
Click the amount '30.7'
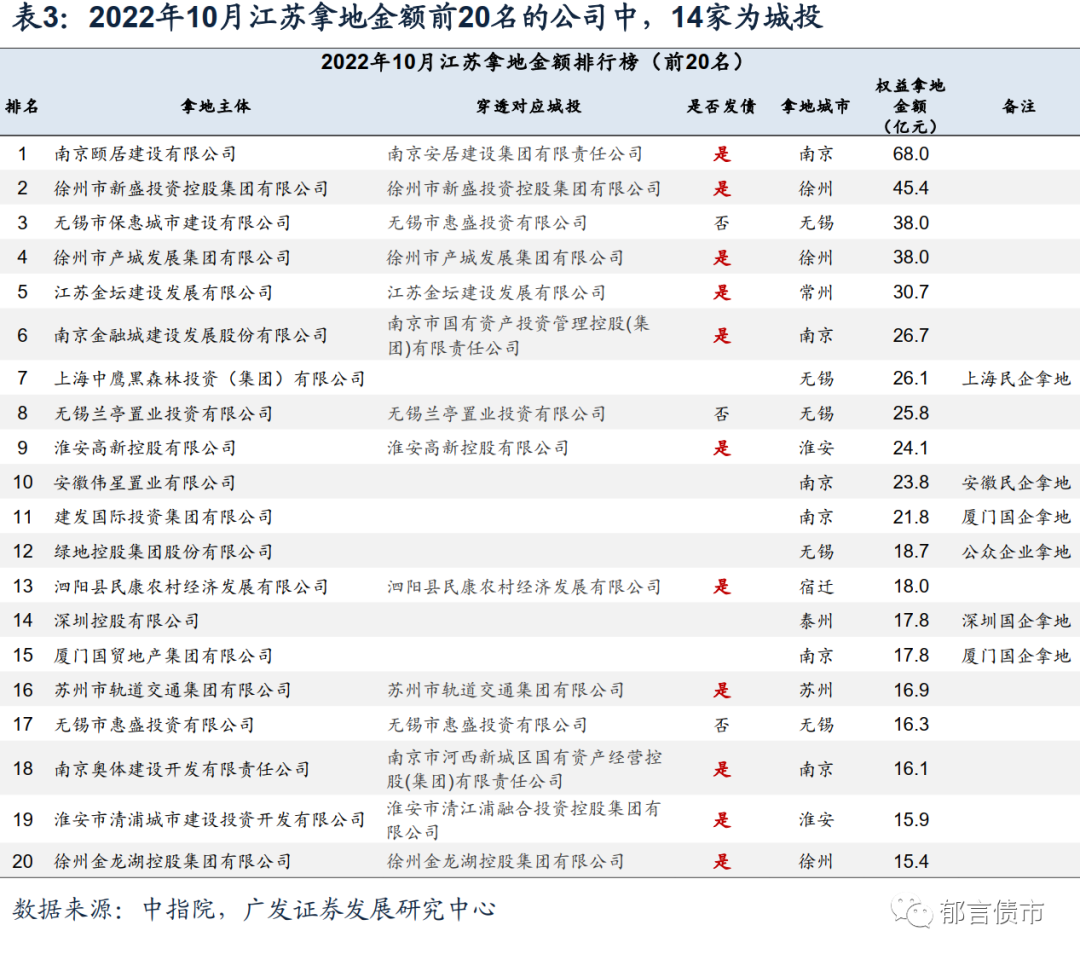[x=911, y=292]
